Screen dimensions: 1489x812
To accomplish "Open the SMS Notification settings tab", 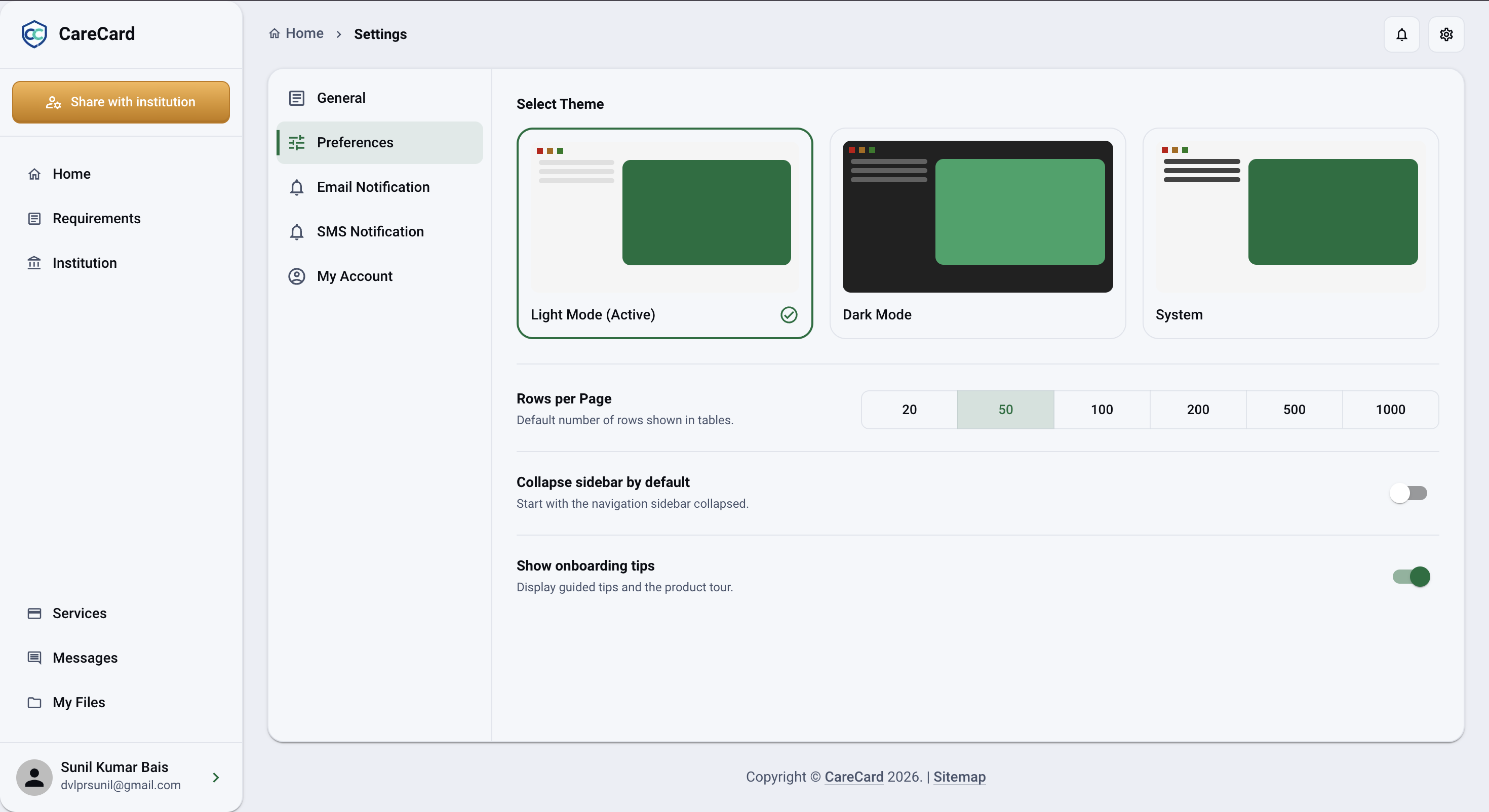I will pyautogui.click(x=380, y=232).
